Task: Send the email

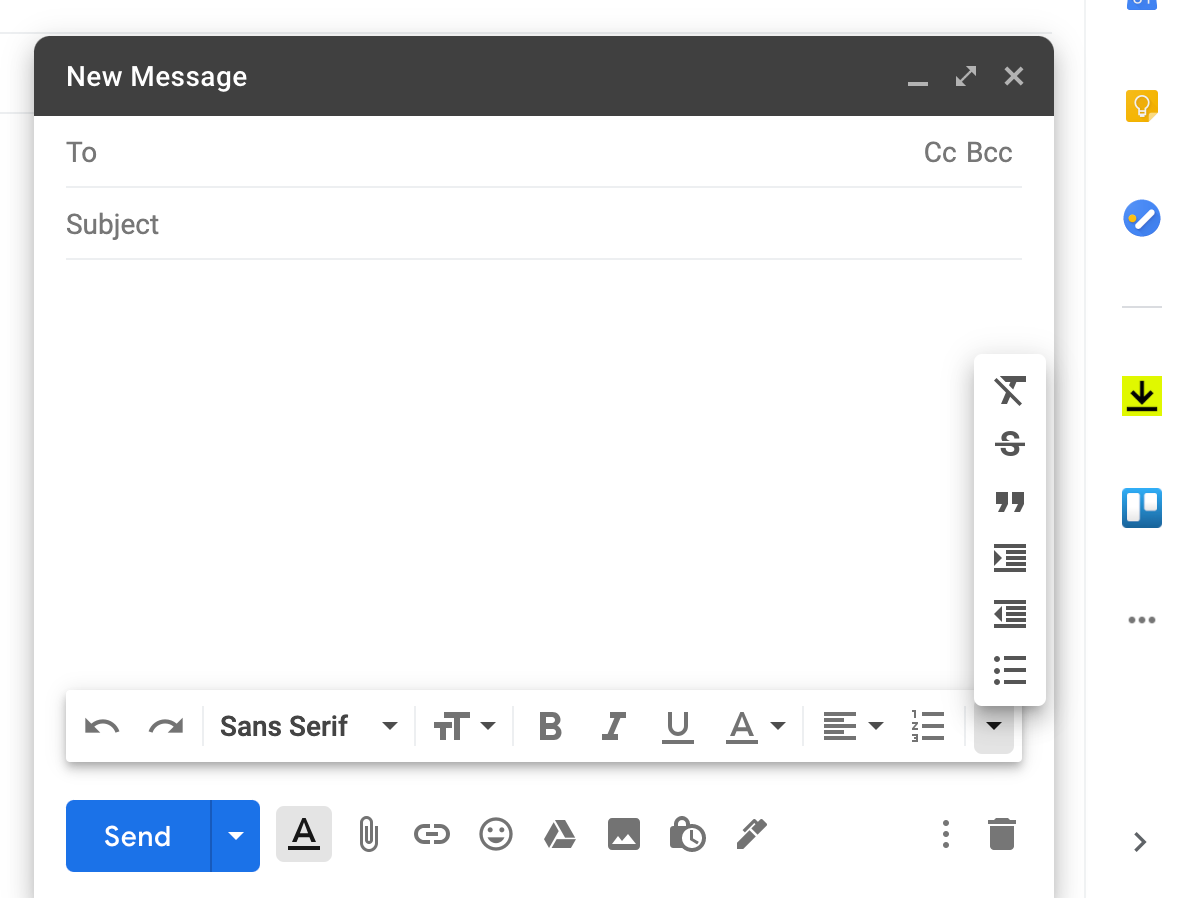Action: 136,835
